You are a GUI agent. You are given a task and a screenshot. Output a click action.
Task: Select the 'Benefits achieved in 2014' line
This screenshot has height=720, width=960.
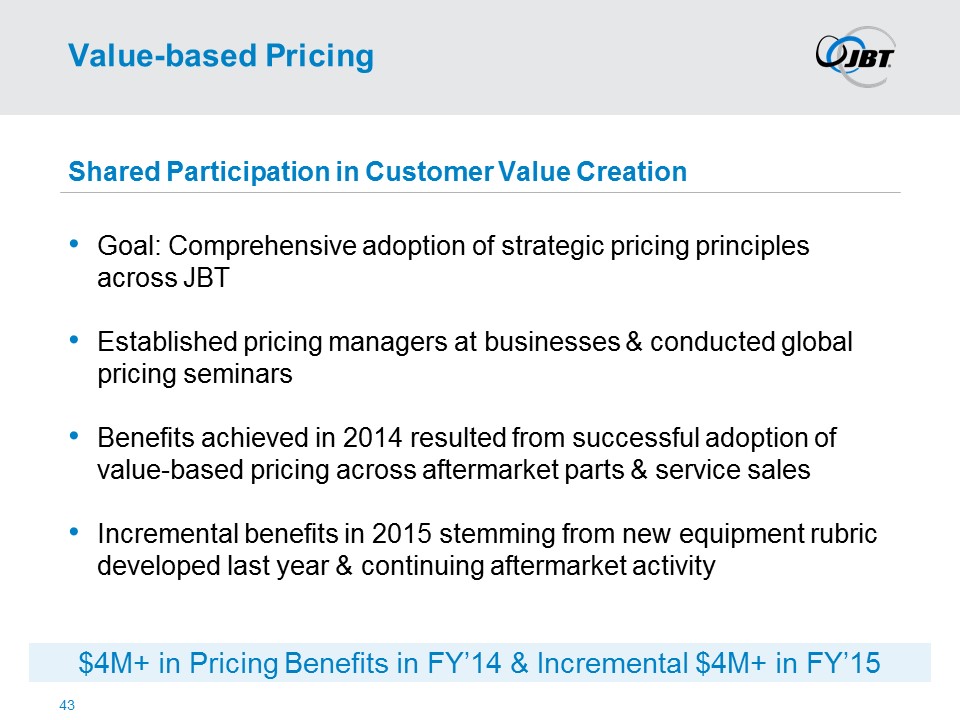click(x=467, y=439)
